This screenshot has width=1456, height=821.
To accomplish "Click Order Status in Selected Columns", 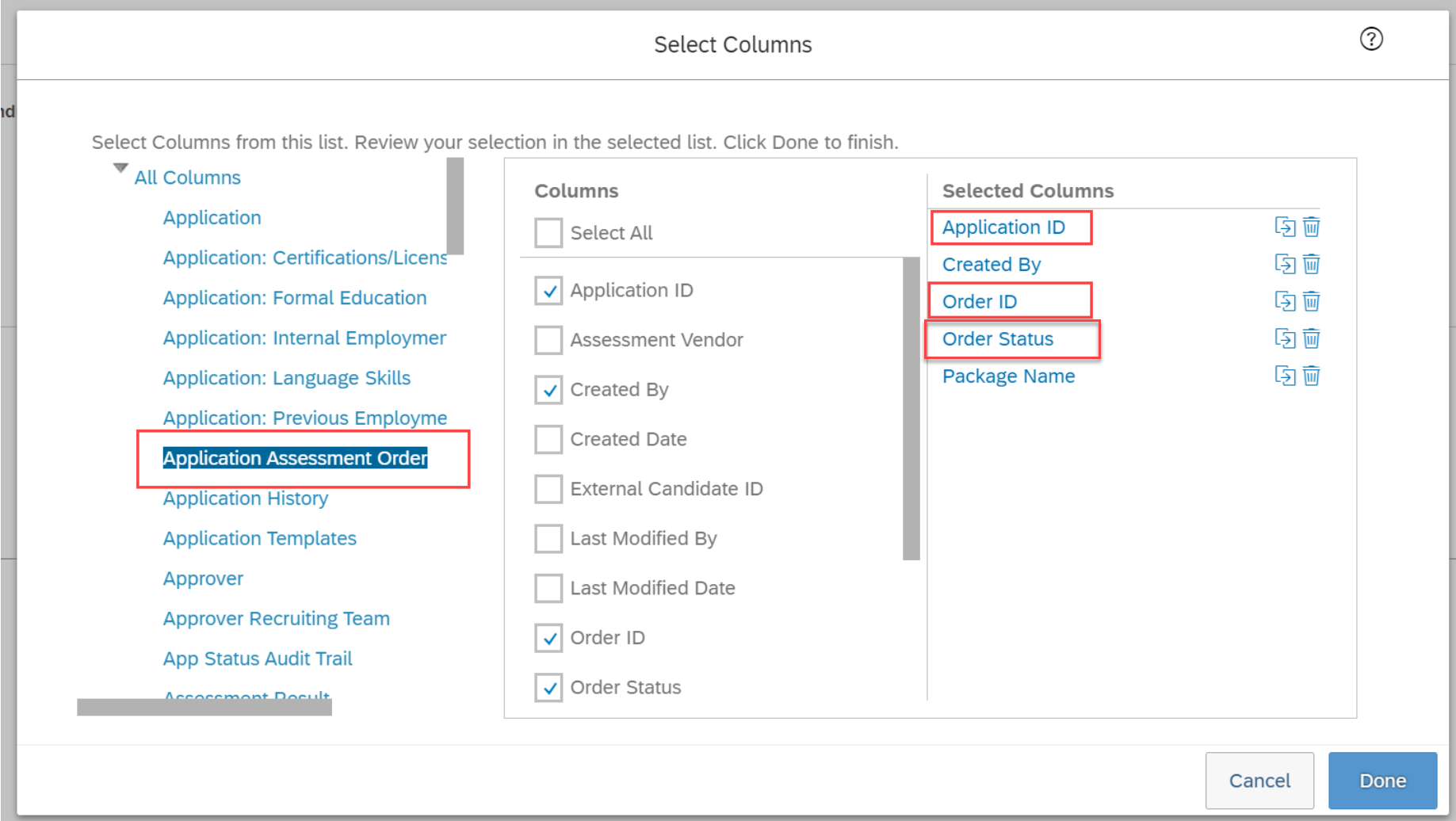I will tap(998, 339).
